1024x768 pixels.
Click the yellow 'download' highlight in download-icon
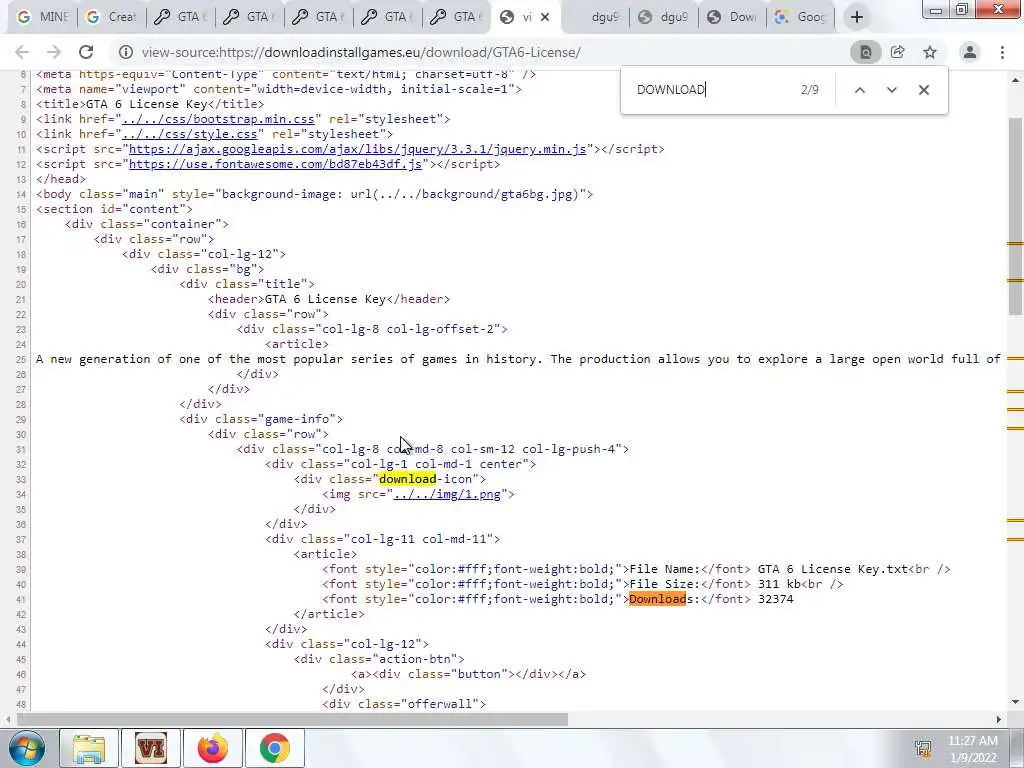tap(408, 479)
